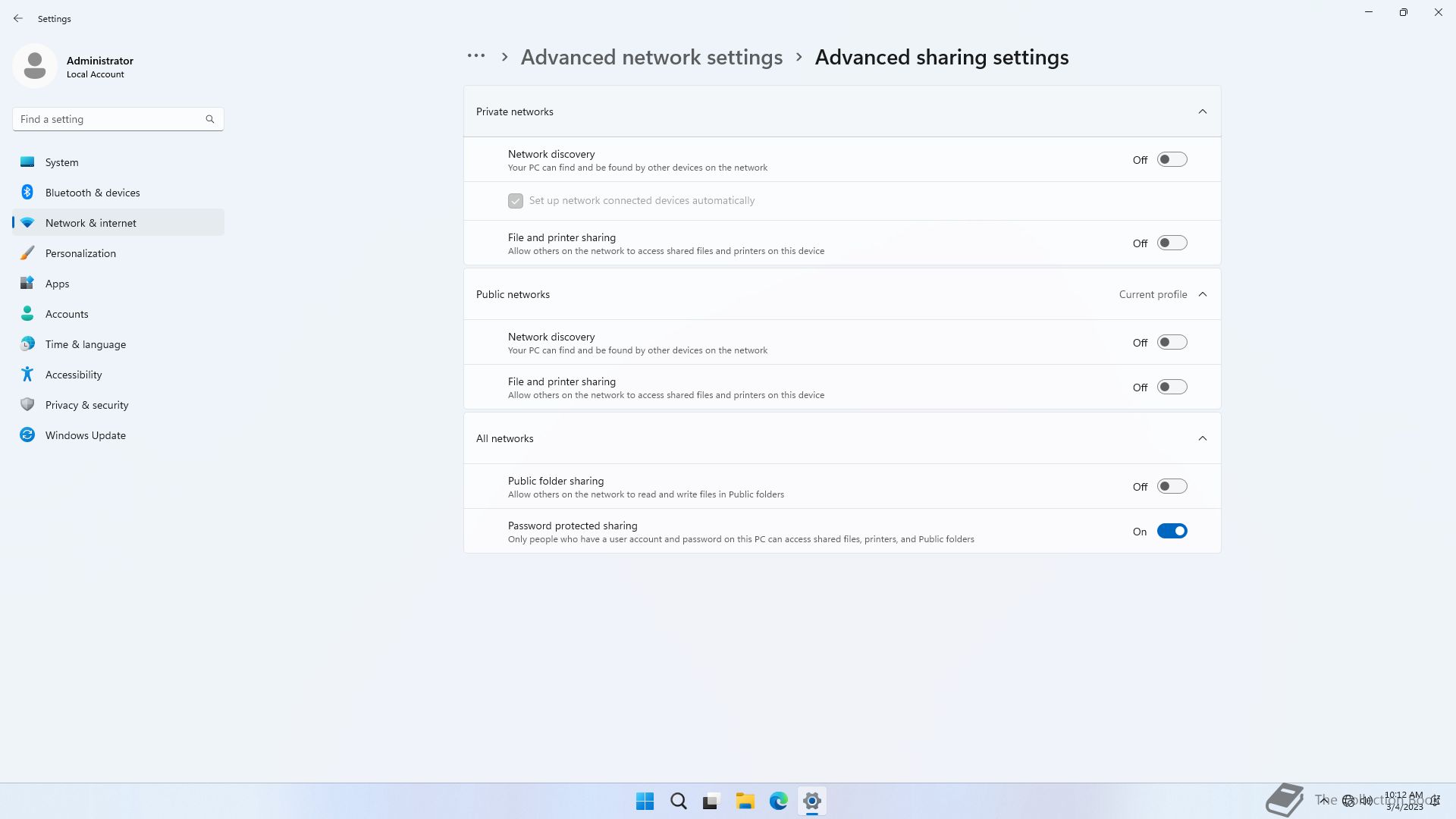Screen dimensions: 1456x819
Task: Open Bluetooth & devices settings
Action: (93, 193)
